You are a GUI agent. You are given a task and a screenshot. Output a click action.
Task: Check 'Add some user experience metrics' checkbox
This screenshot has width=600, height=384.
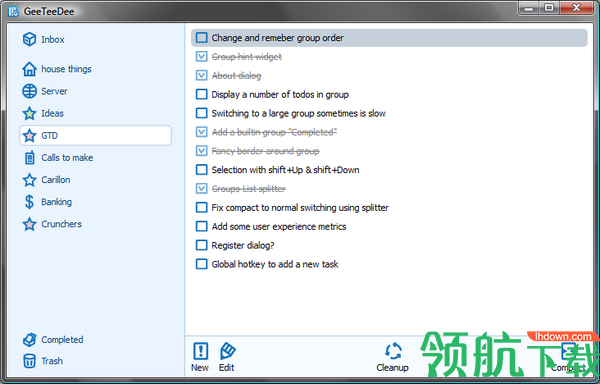[202, 226]
